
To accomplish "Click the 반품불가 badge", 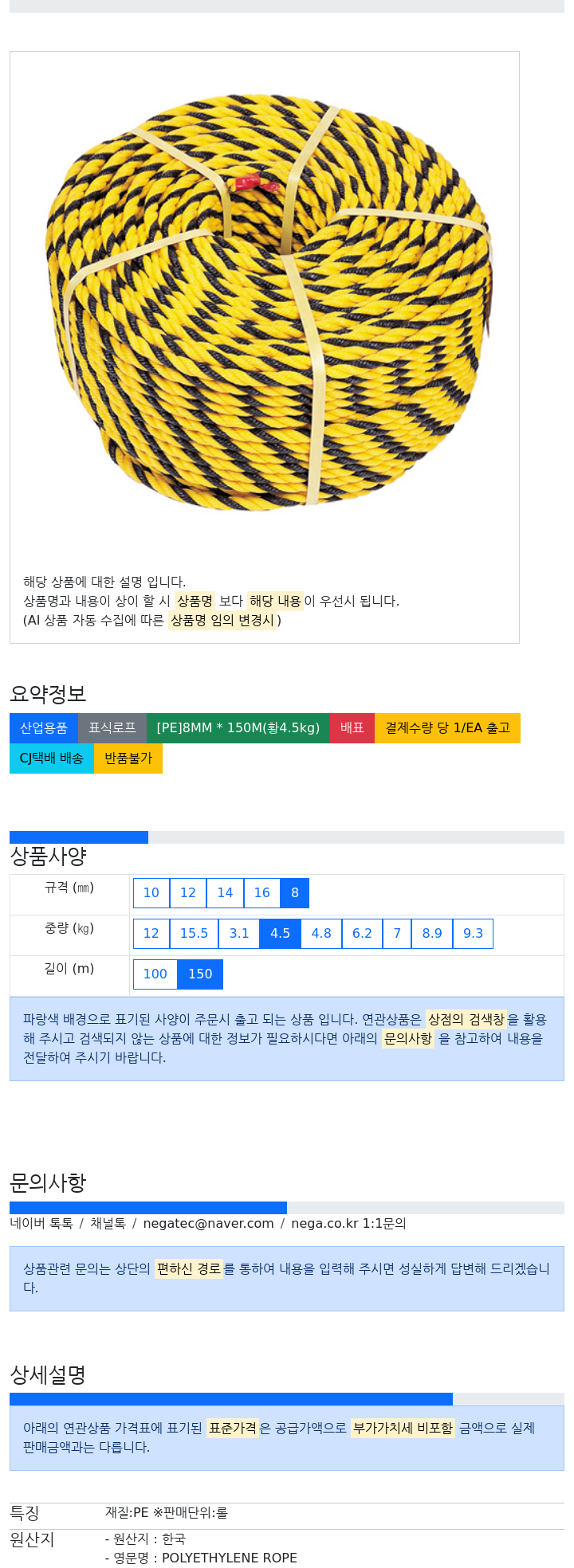I will pyautogui.click(x=128, y=759).
